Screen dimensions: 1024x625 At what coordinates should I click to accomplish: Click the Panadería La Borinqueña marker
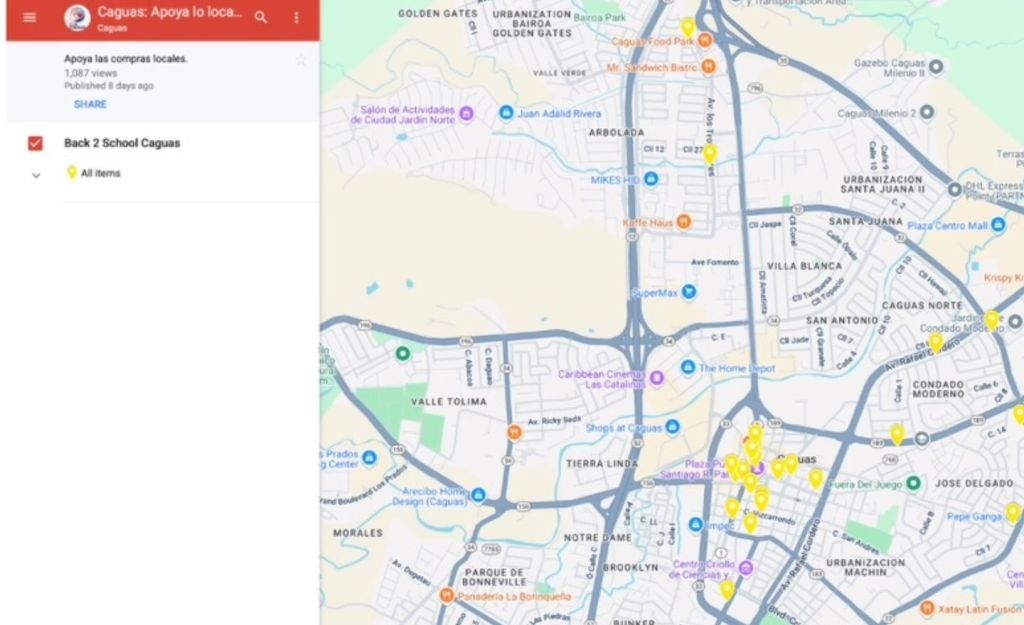pyautogui.click(x=447, y=595)
